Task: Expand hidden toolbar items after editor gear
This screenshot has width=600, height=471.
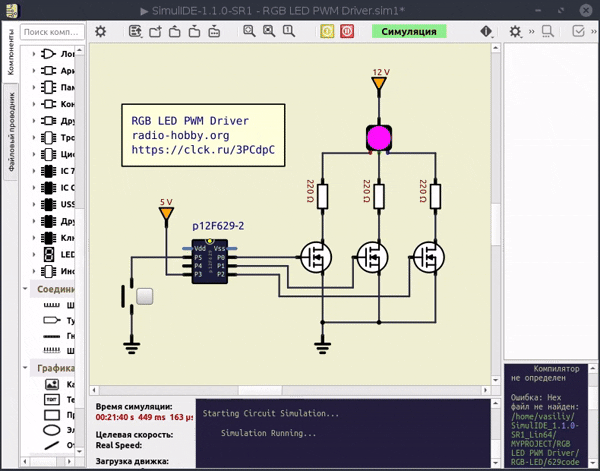Action: (x=532, y=31)
